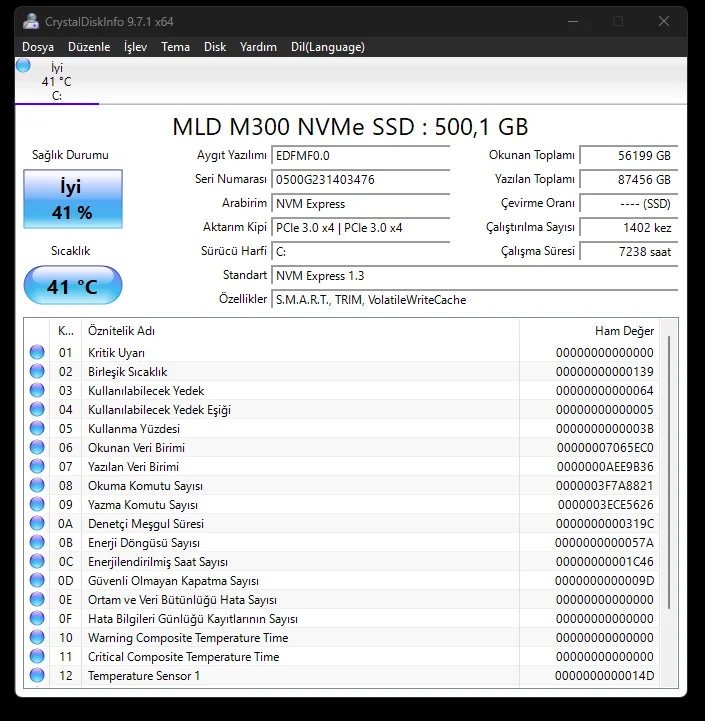705x721 pixels.
Task: Click status orb of Kullanılabilecek Yedek row 03
Action: click(x=37, y=390)
